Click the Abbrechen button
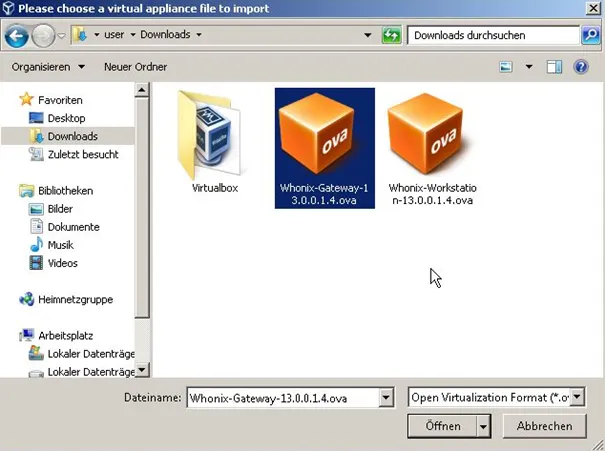 point(544,426)
